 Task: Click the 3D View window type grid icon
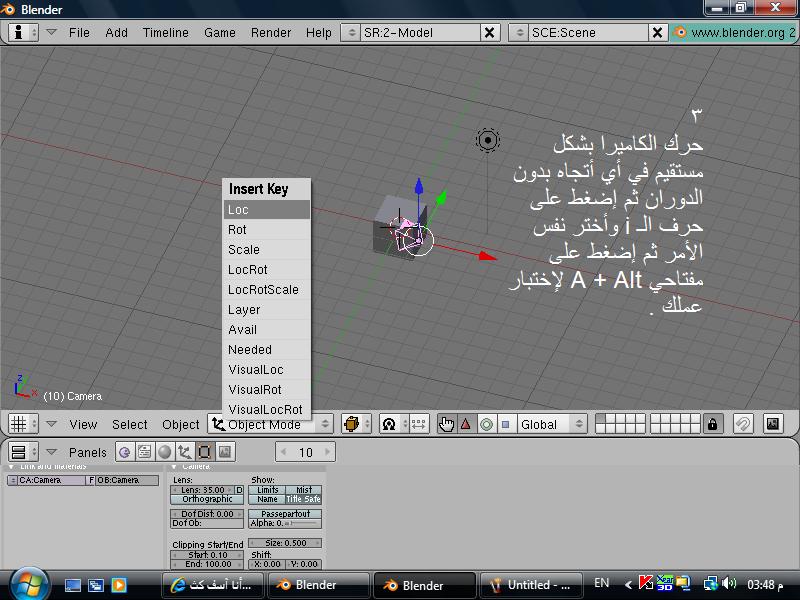tap(23, 424)
